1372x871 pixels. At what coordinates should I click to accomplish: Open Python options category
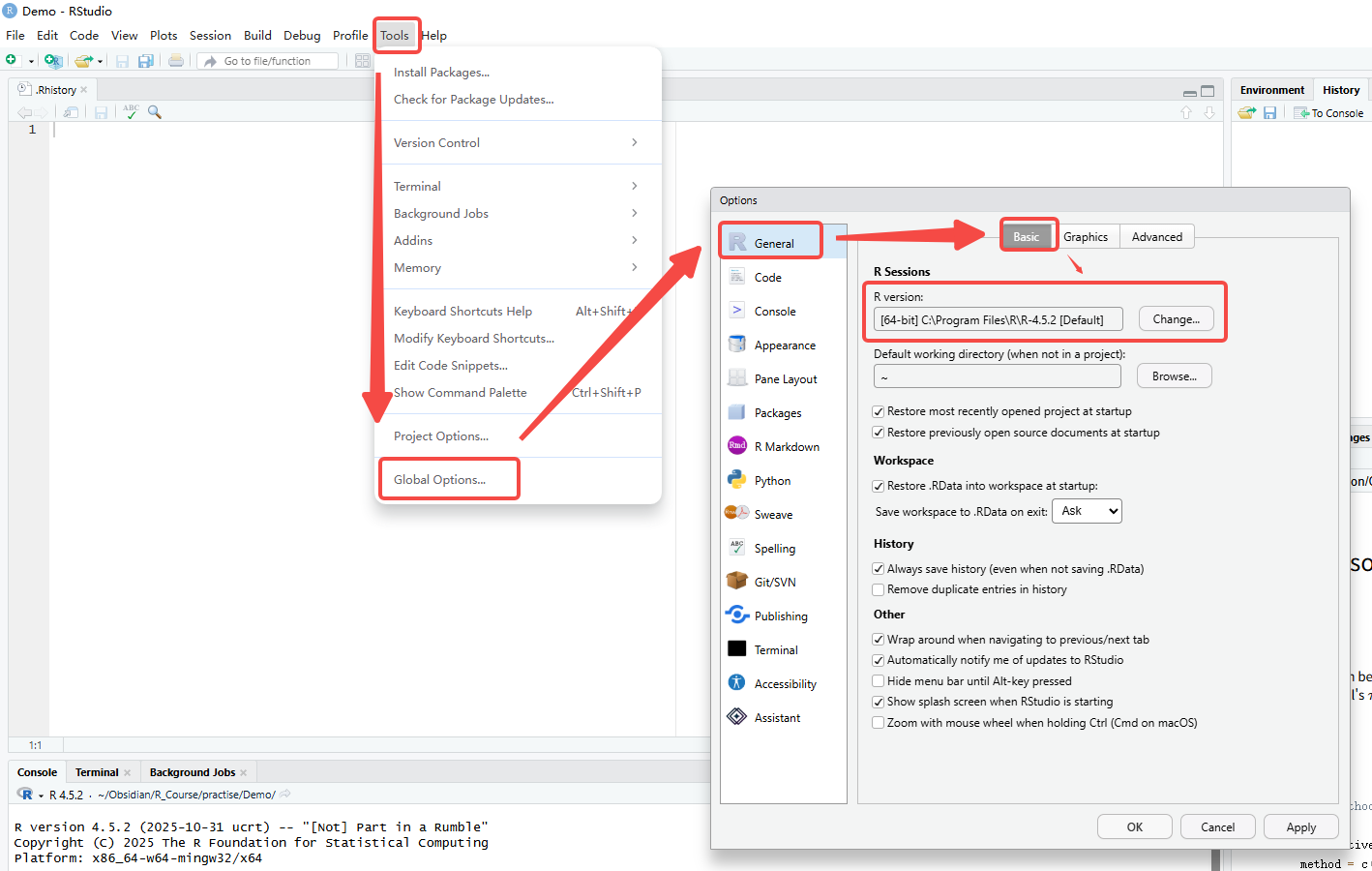[x=784, y=481]
